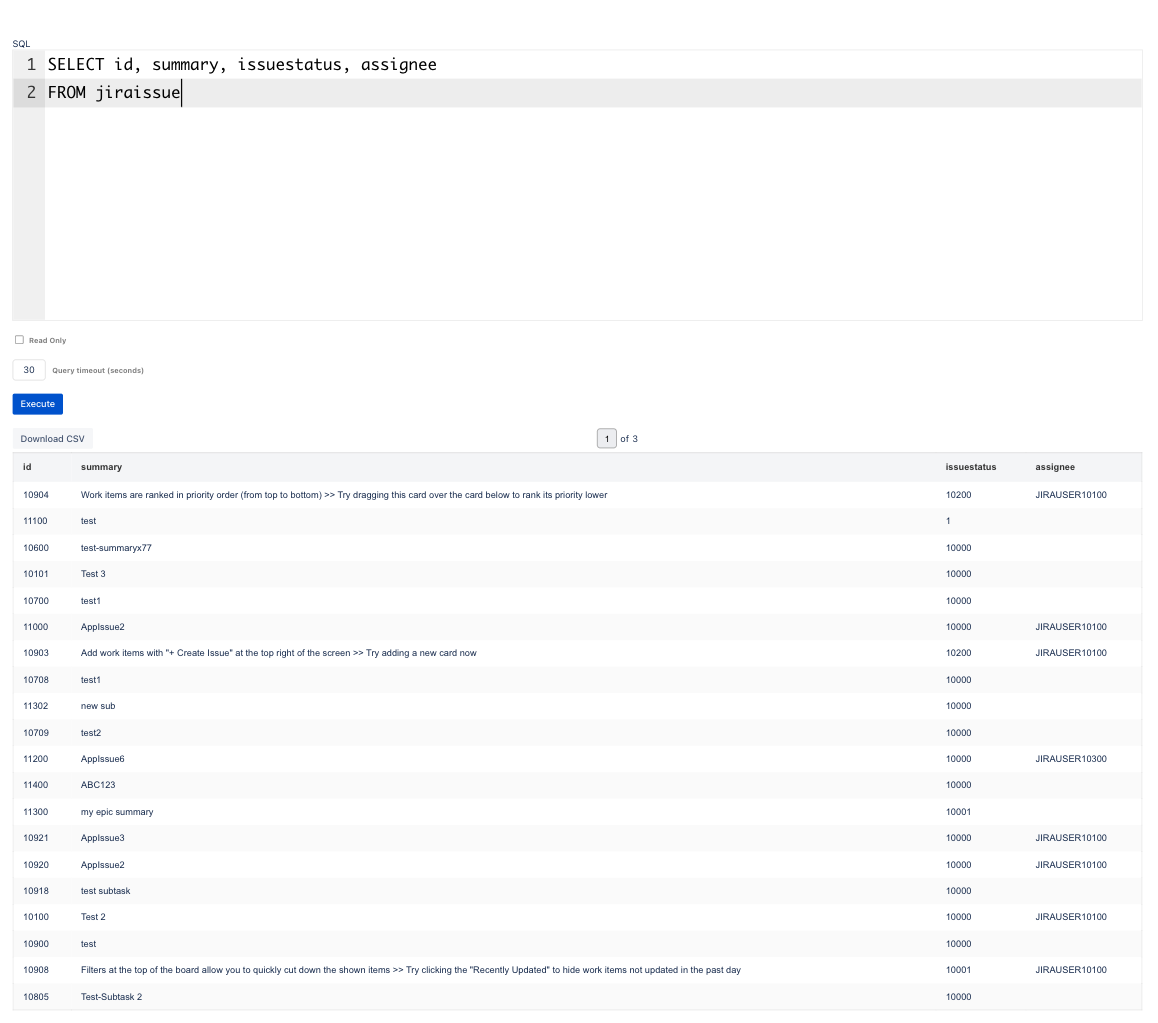Download results as CSV
This screenshot has height=1023, width=1158.
tap(52, 439)
